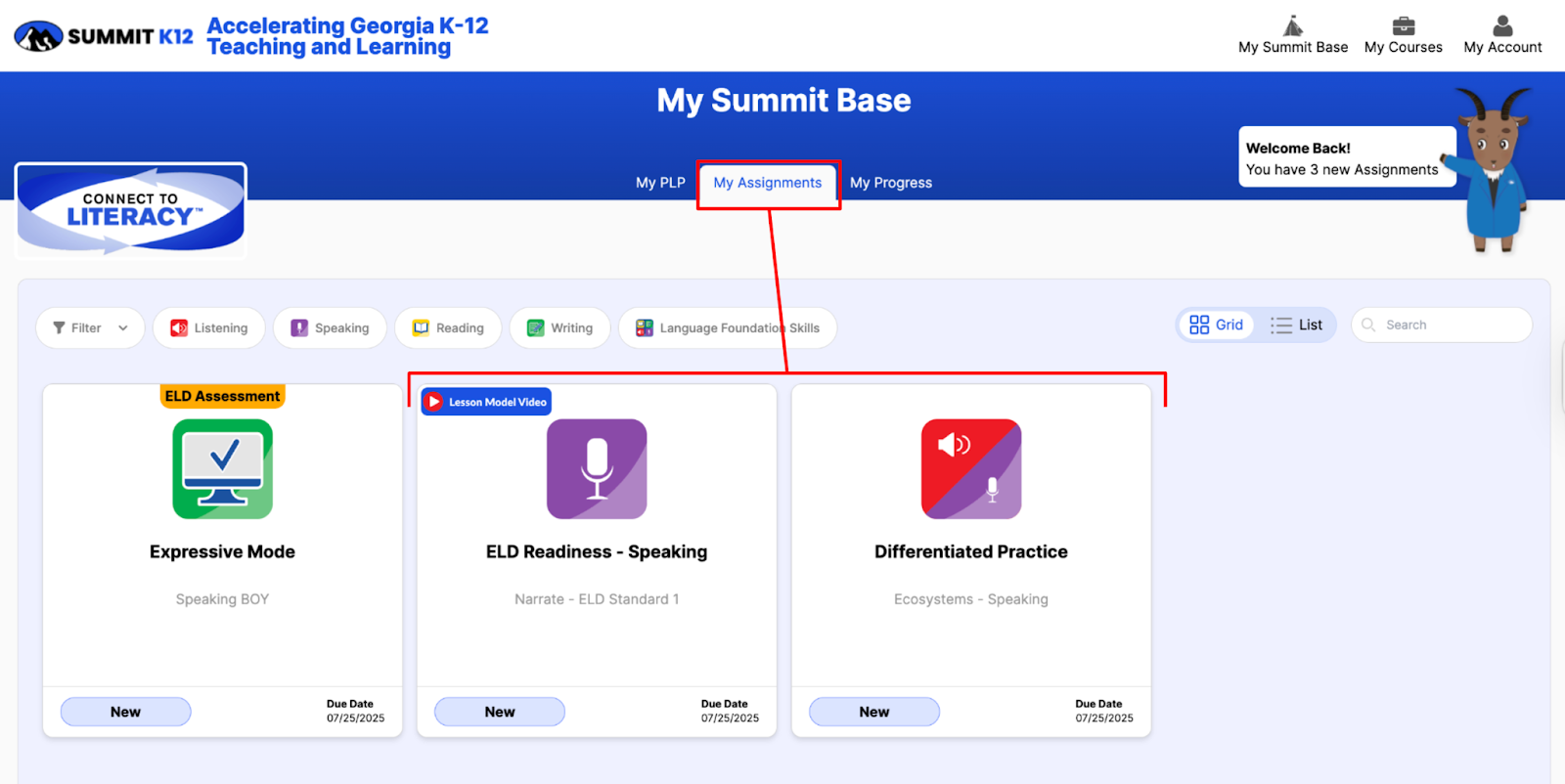This screenshot has height=784, width=1565.
Task: Click the ELD Assessment orange tag
Action: coord(223,396)
